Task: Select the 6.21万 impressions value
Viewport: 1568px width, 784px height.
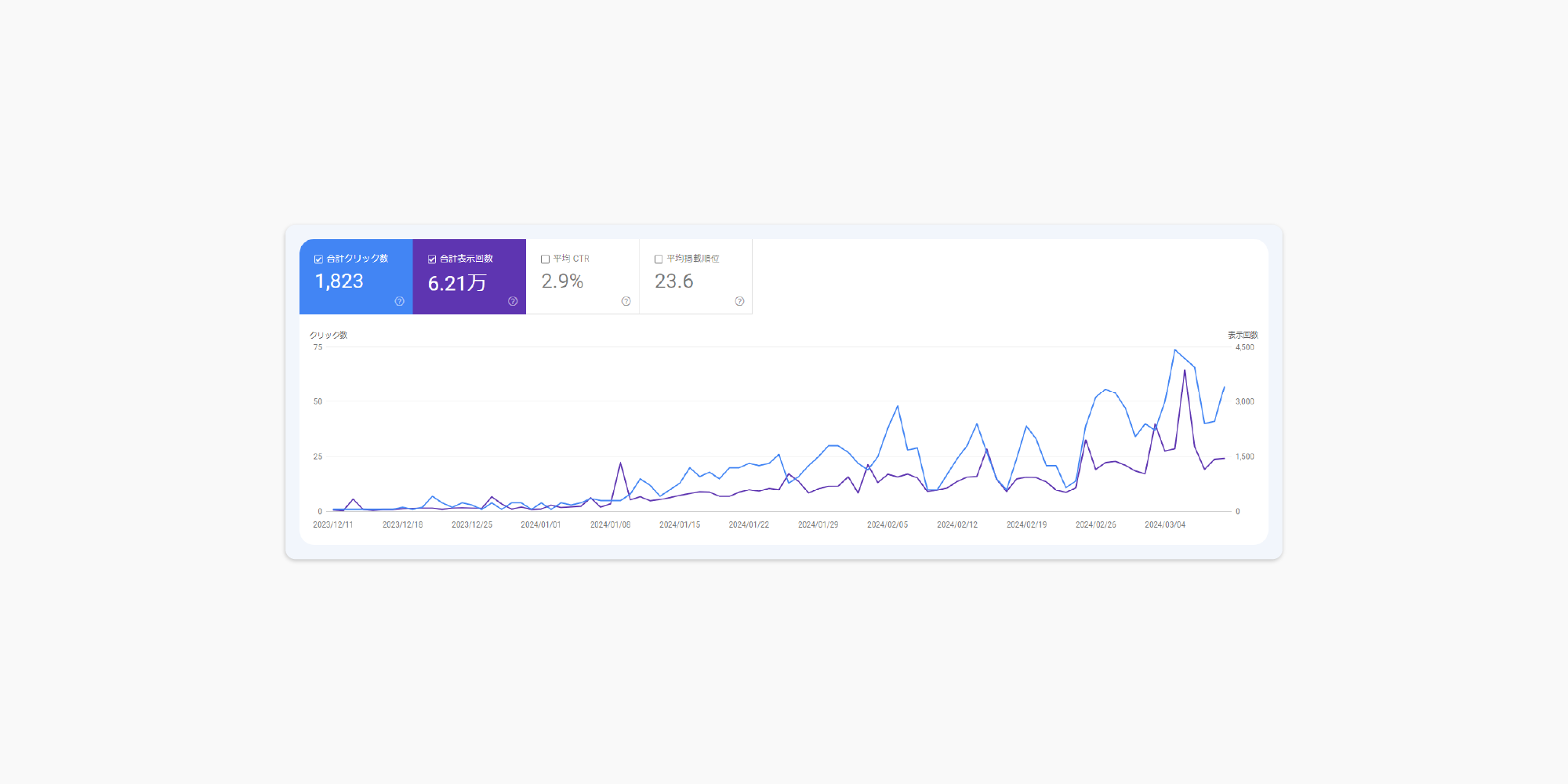Action: coord(457,283)
